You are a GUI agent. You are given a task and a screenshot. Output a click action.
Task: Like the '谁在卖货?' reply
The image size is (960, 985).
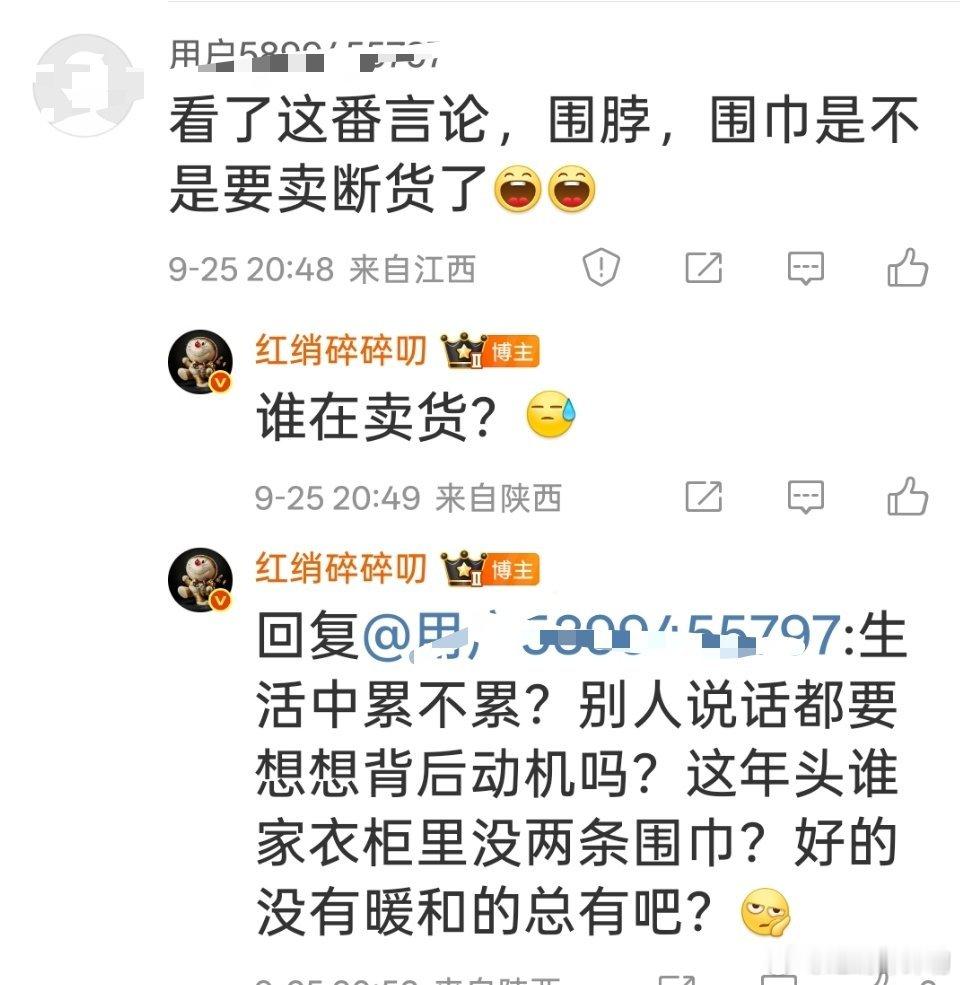pos(907,496)
